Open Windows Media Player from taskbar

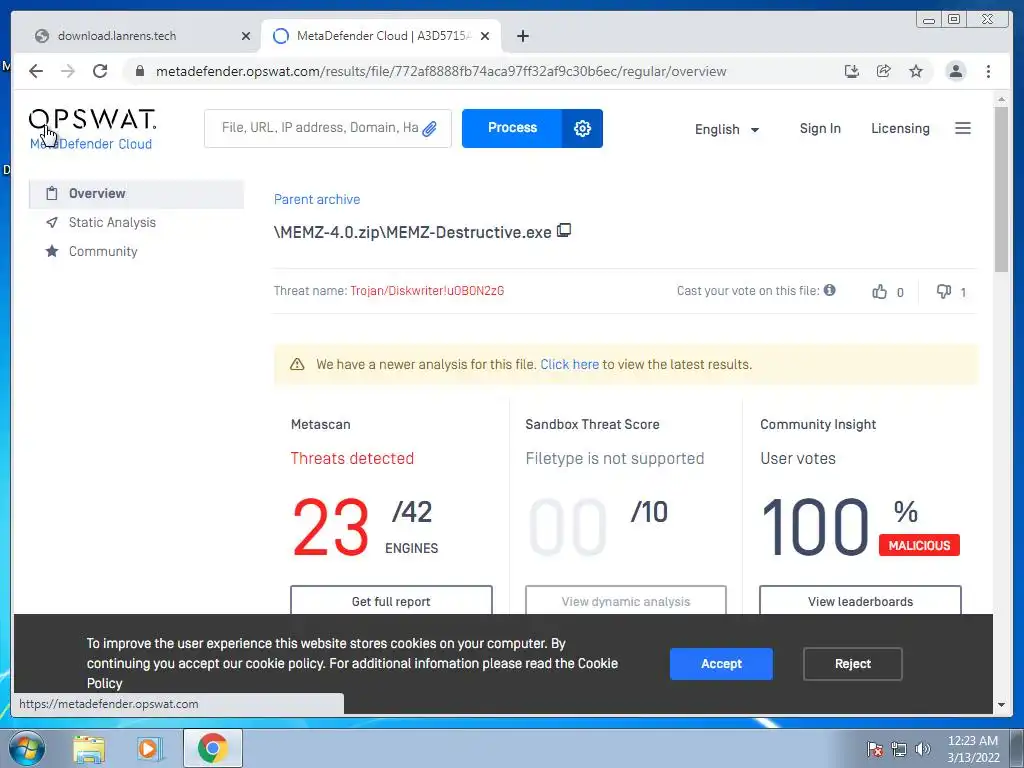149,748
